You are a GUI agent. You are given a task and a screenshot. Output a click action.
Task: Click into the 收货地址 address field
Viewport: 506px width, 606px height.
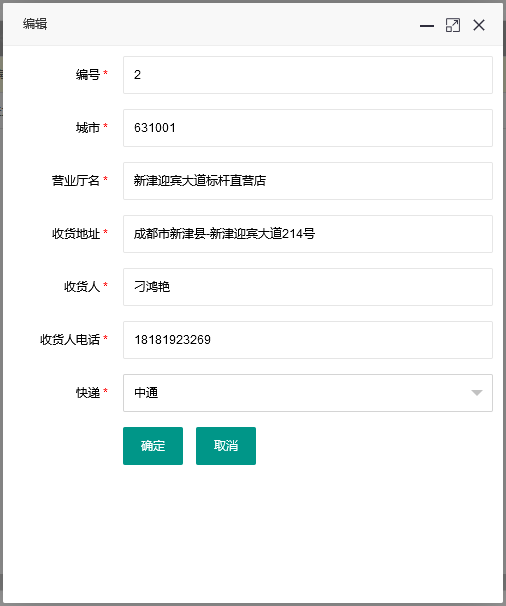point(308,234)
